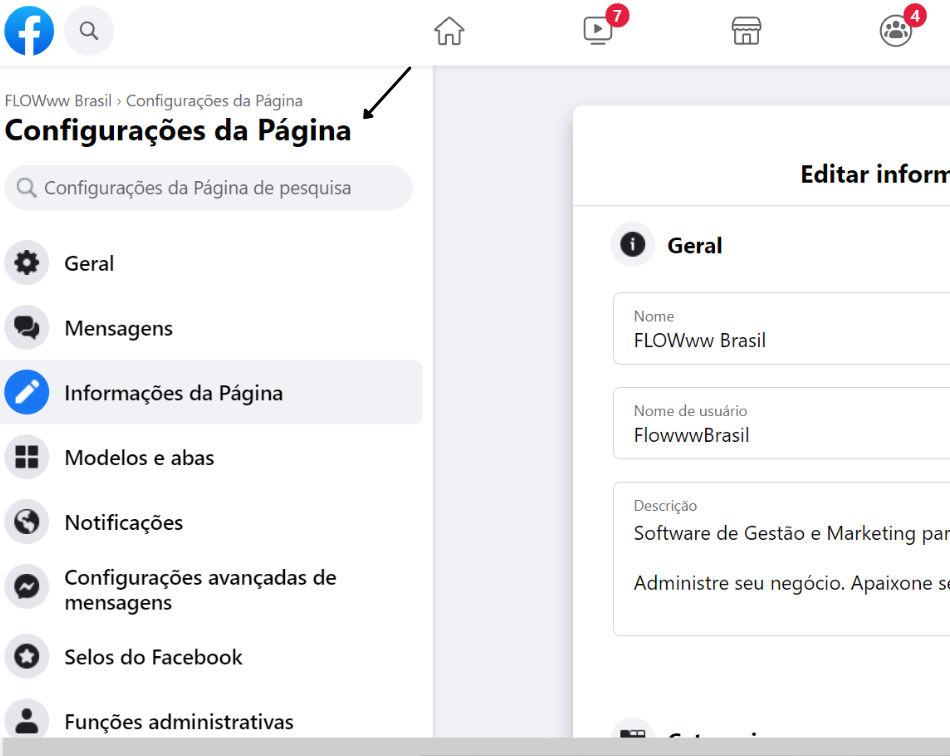This screenshot has width=950, height=756.
Task: Click the pencil icon for Informações da Página
Action: [27, 392]
